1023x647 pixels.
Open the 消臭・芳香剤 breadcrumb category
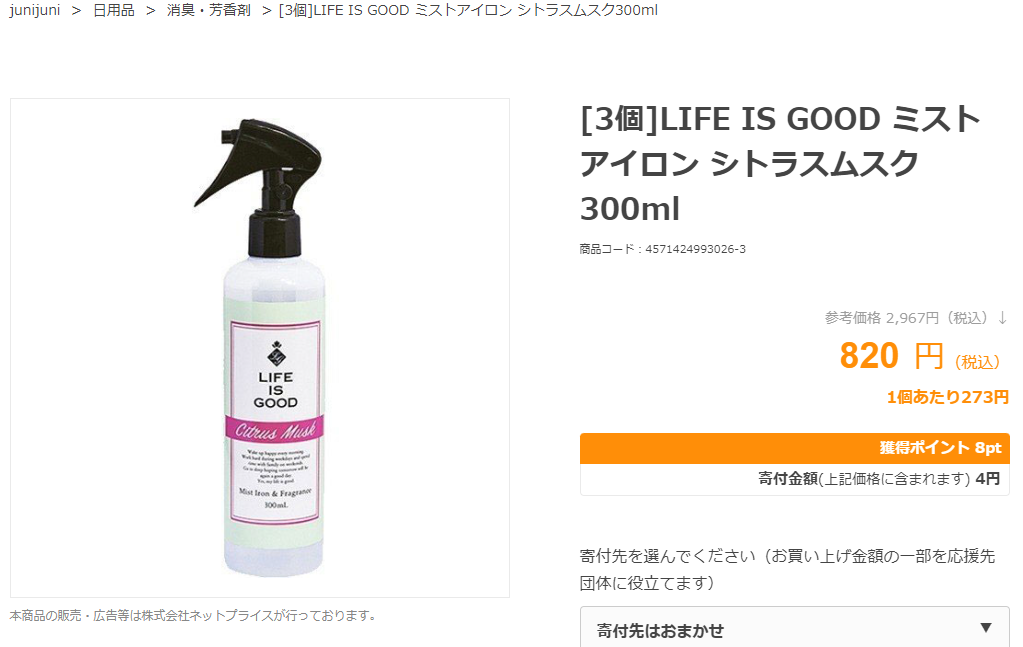[x=209, y=10]
